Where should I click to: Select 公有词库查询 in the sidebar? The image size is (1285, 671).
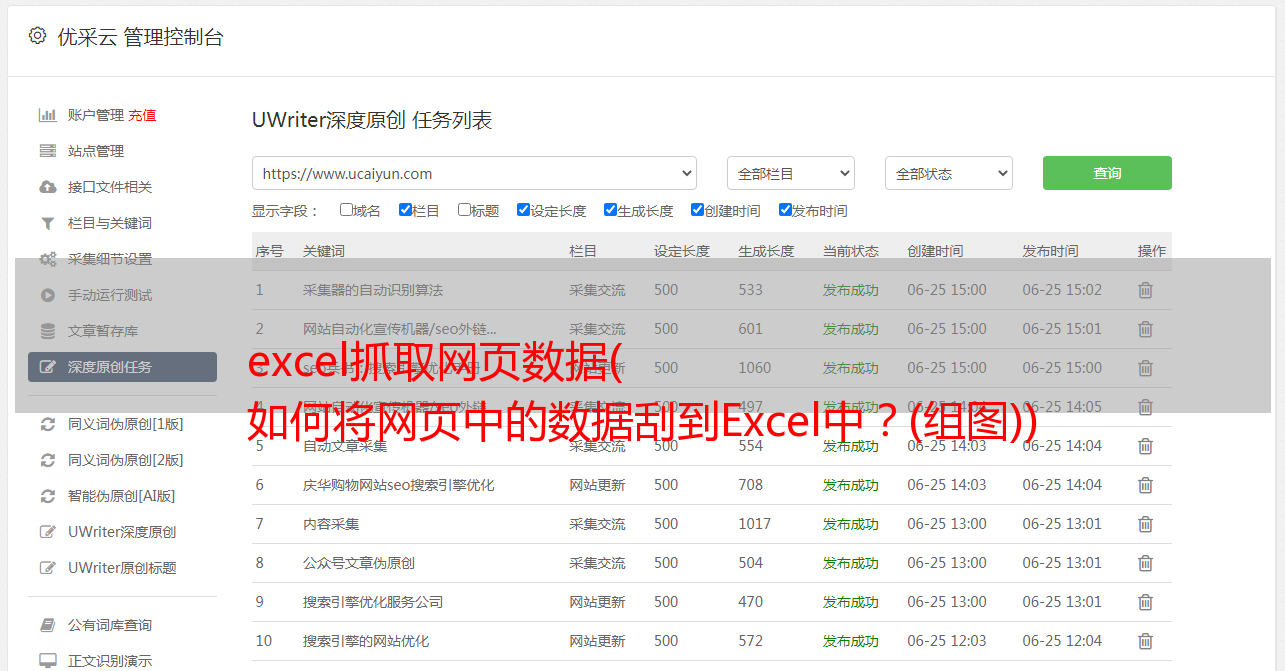coord(110,625)
